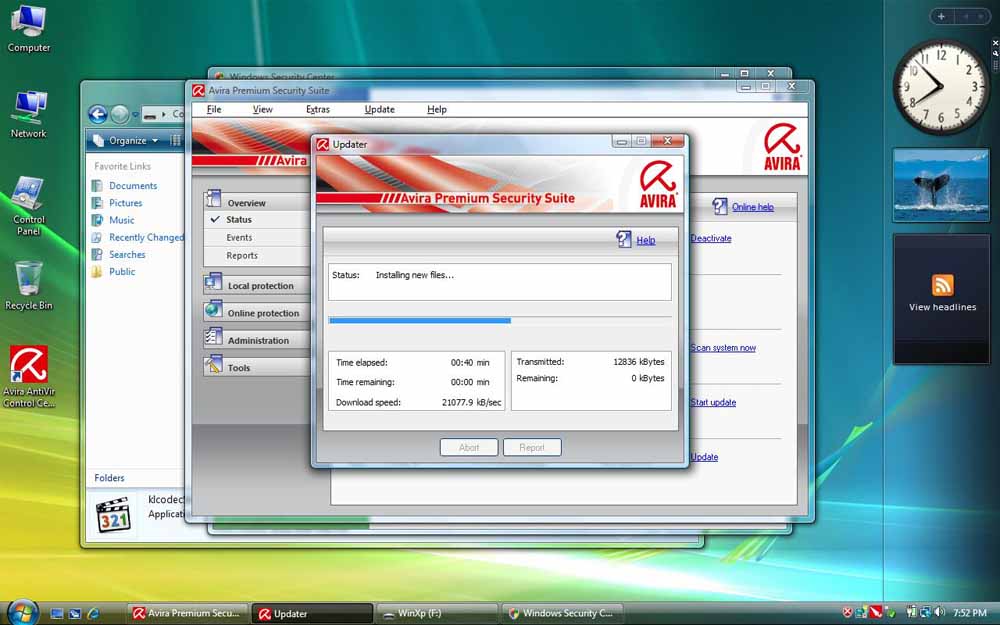Click the Local protection section icon
This screenshot has height=625, width=1000.
point(213,284)
